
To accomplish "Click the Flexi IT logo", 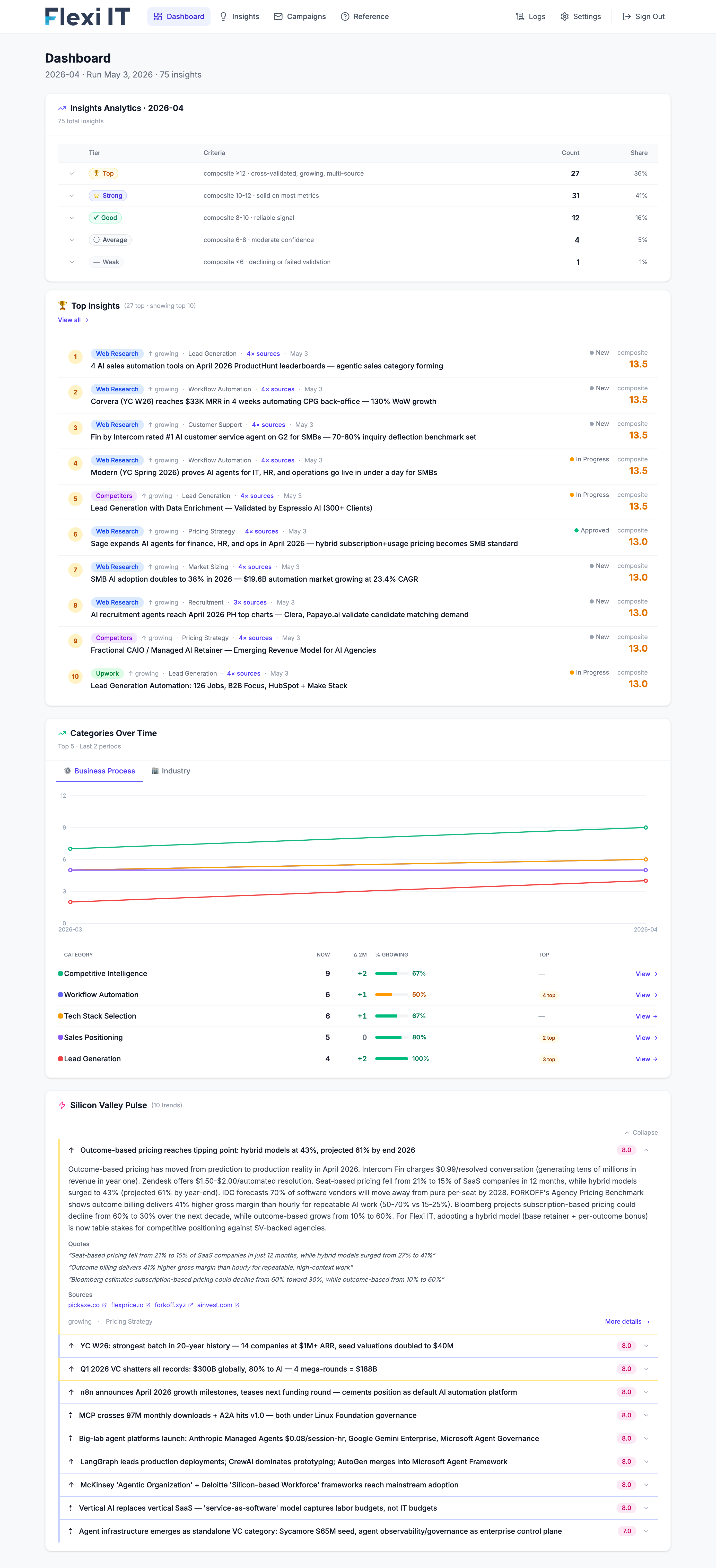I will pyautogui.click(x=88, y=16).
